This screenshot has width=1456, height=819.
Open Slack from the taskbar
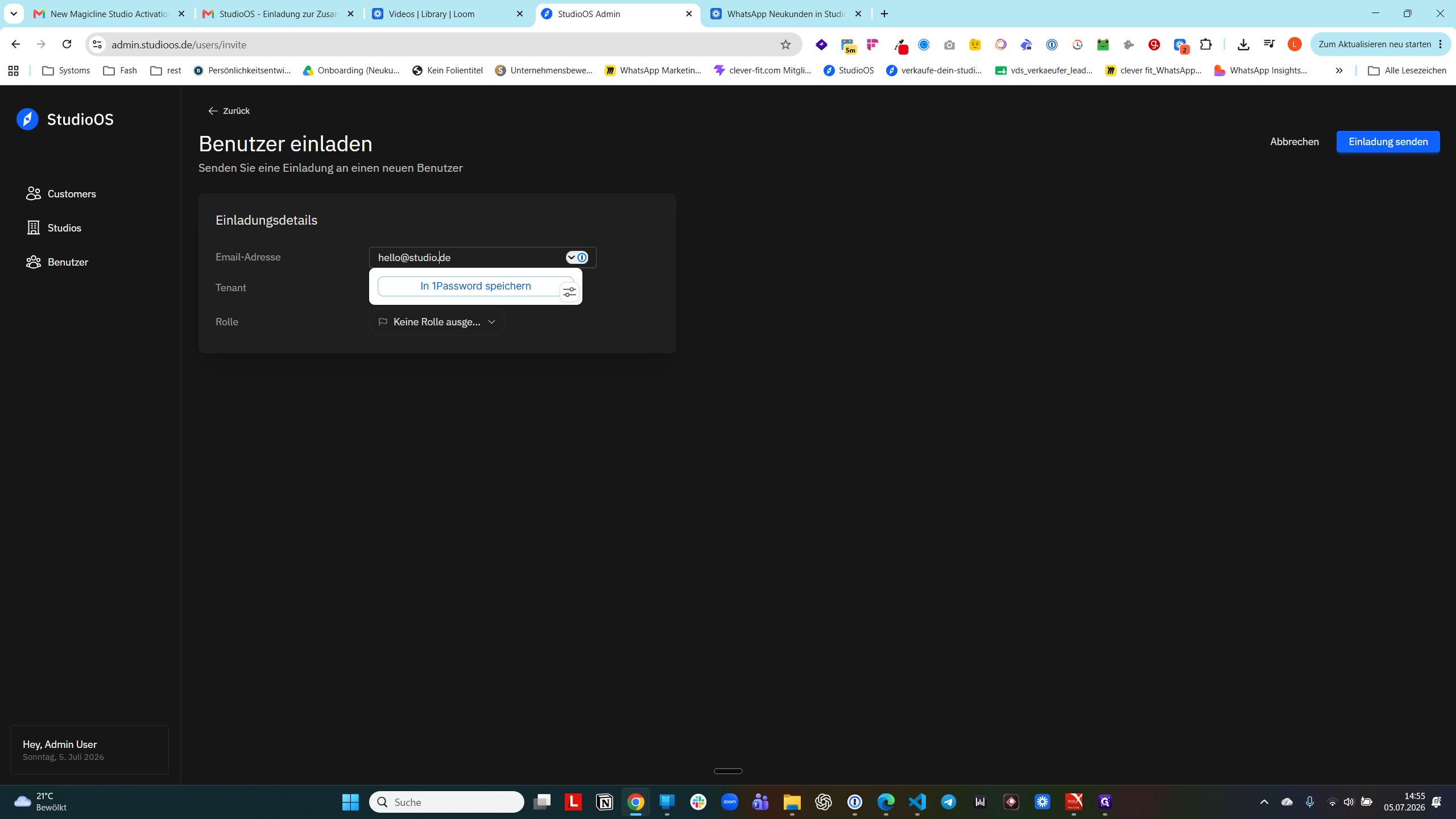698,802
